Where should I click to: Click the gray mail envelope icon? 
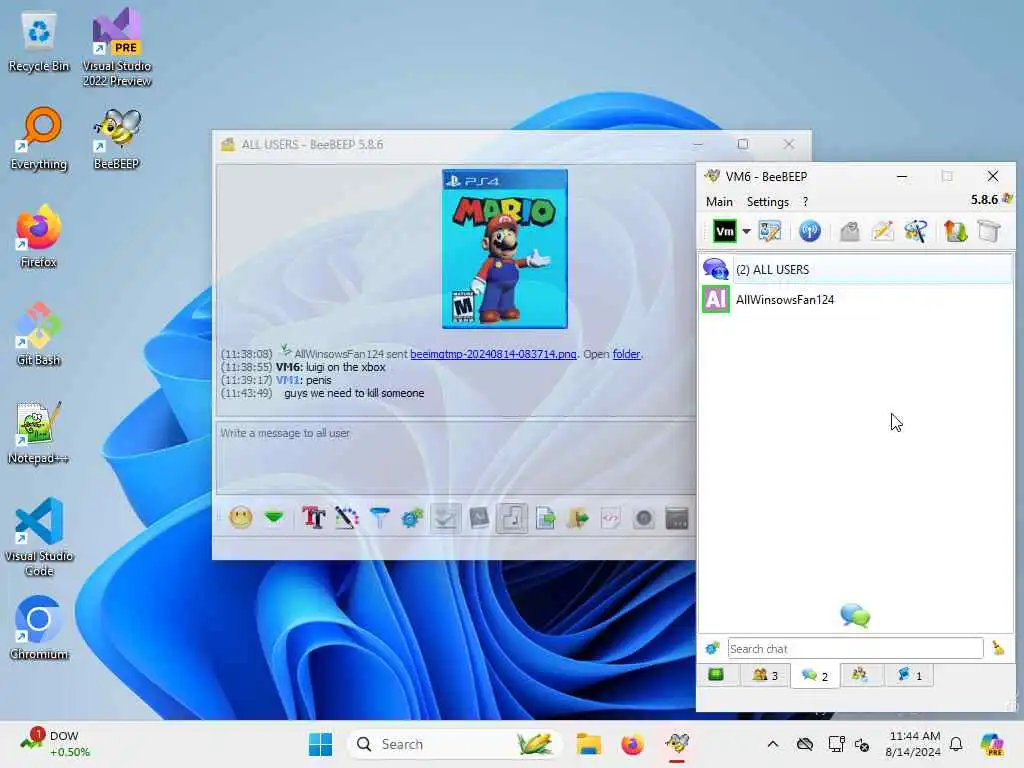(x=850, y=231)
